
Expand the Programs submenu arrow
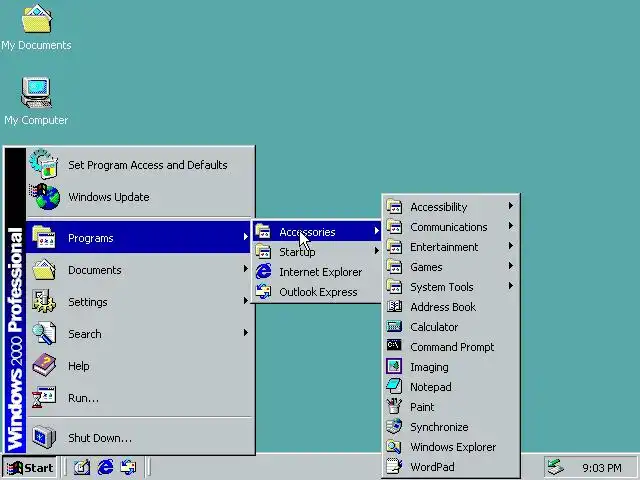(245, 236)
